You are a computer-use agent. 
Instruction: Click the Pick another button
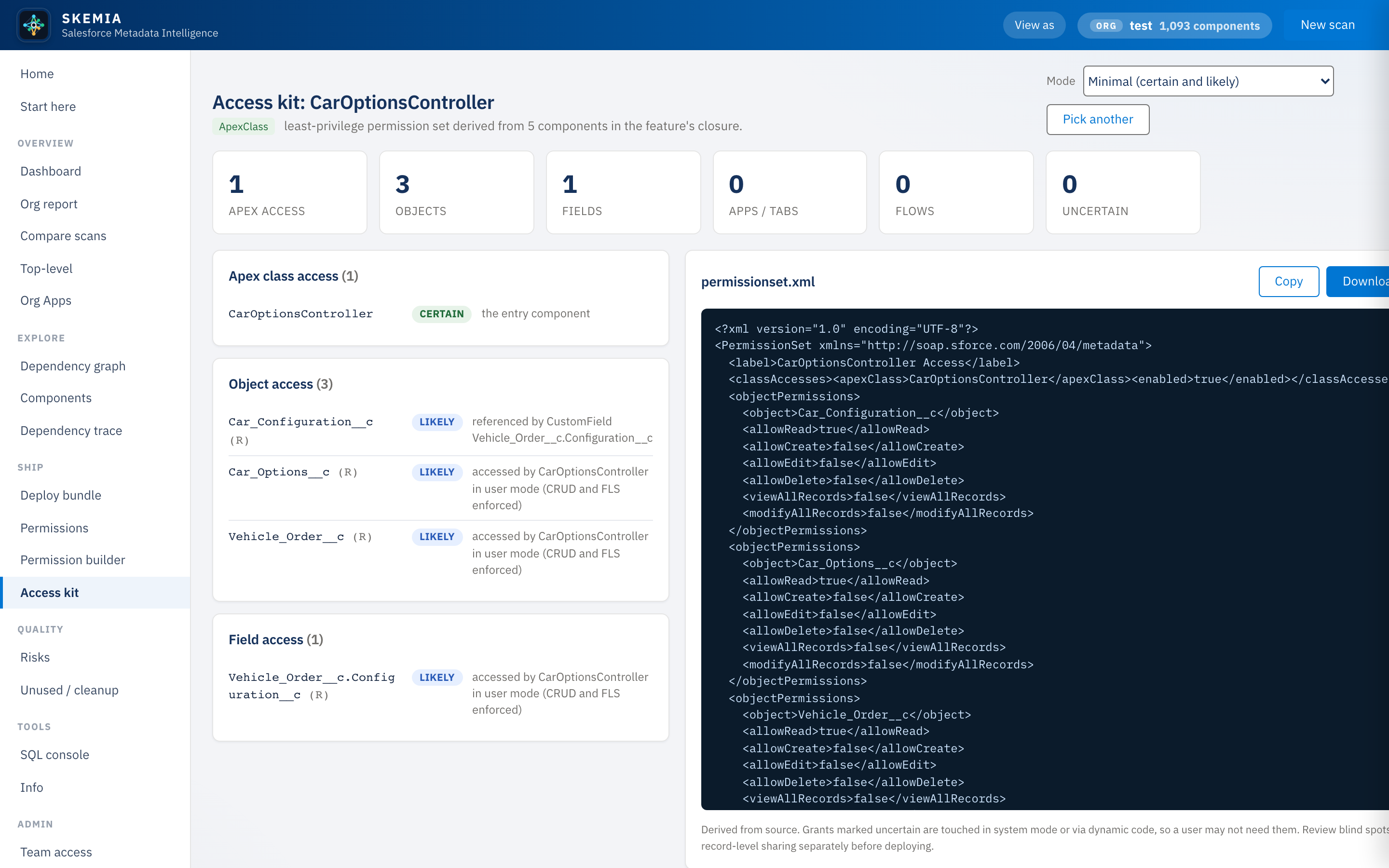(1097, 120)
